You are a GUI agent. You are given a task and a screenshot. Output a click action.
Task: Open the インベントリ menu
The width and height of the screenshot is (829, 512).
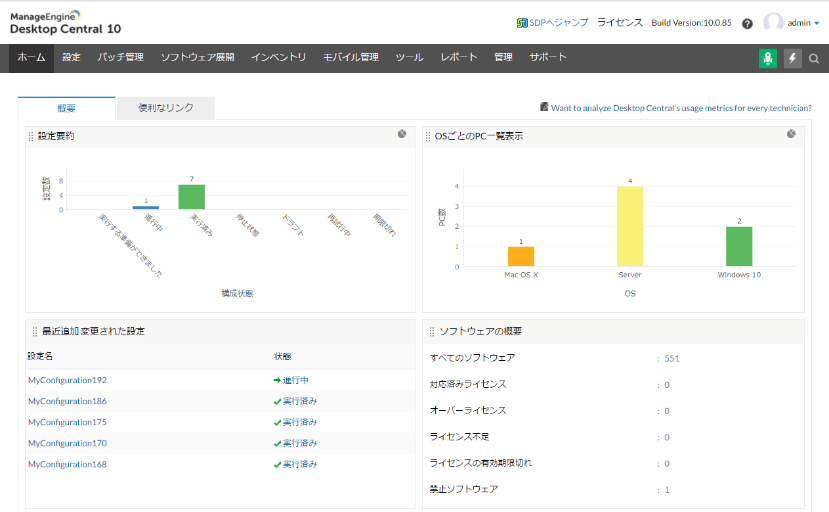pos(278,58)
